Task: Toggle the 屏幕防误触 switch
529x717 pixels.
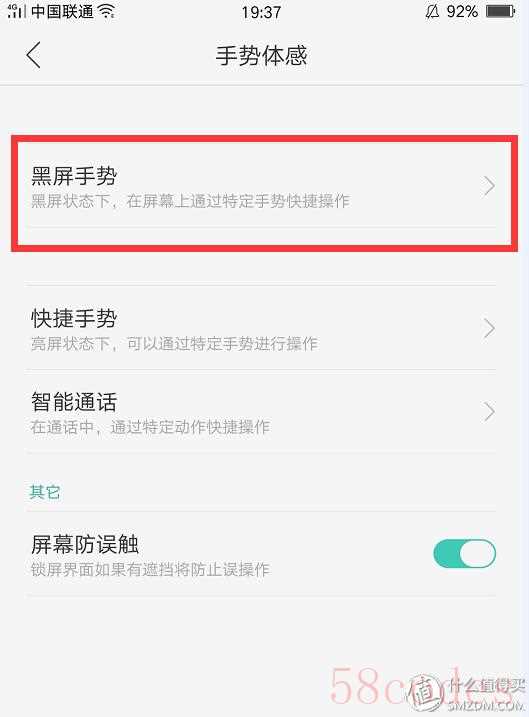Action: click(465, 554)
